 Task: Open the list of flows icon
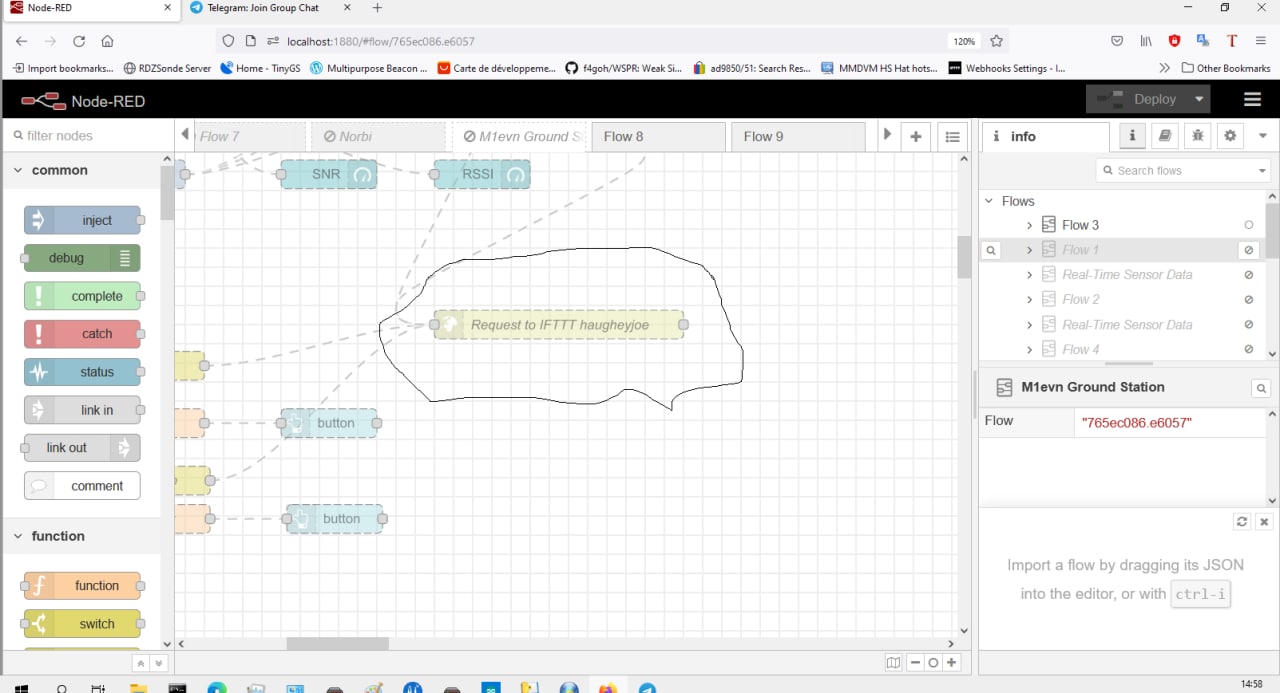952,137
